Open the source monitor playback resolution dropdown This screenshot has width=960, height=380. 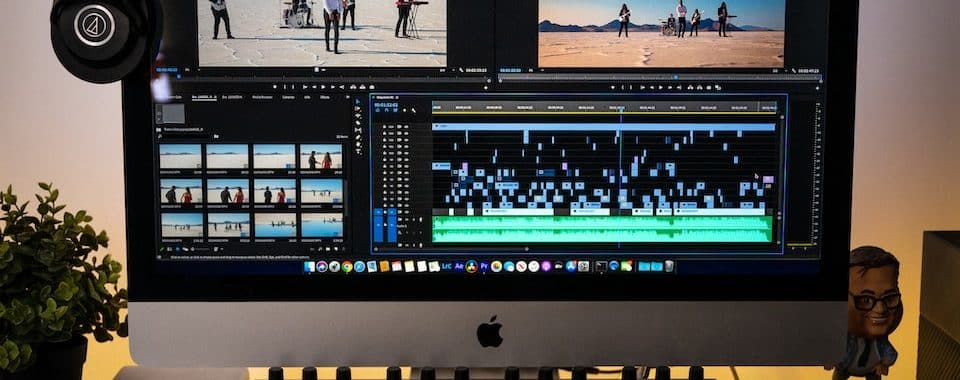tap(448, 70)
